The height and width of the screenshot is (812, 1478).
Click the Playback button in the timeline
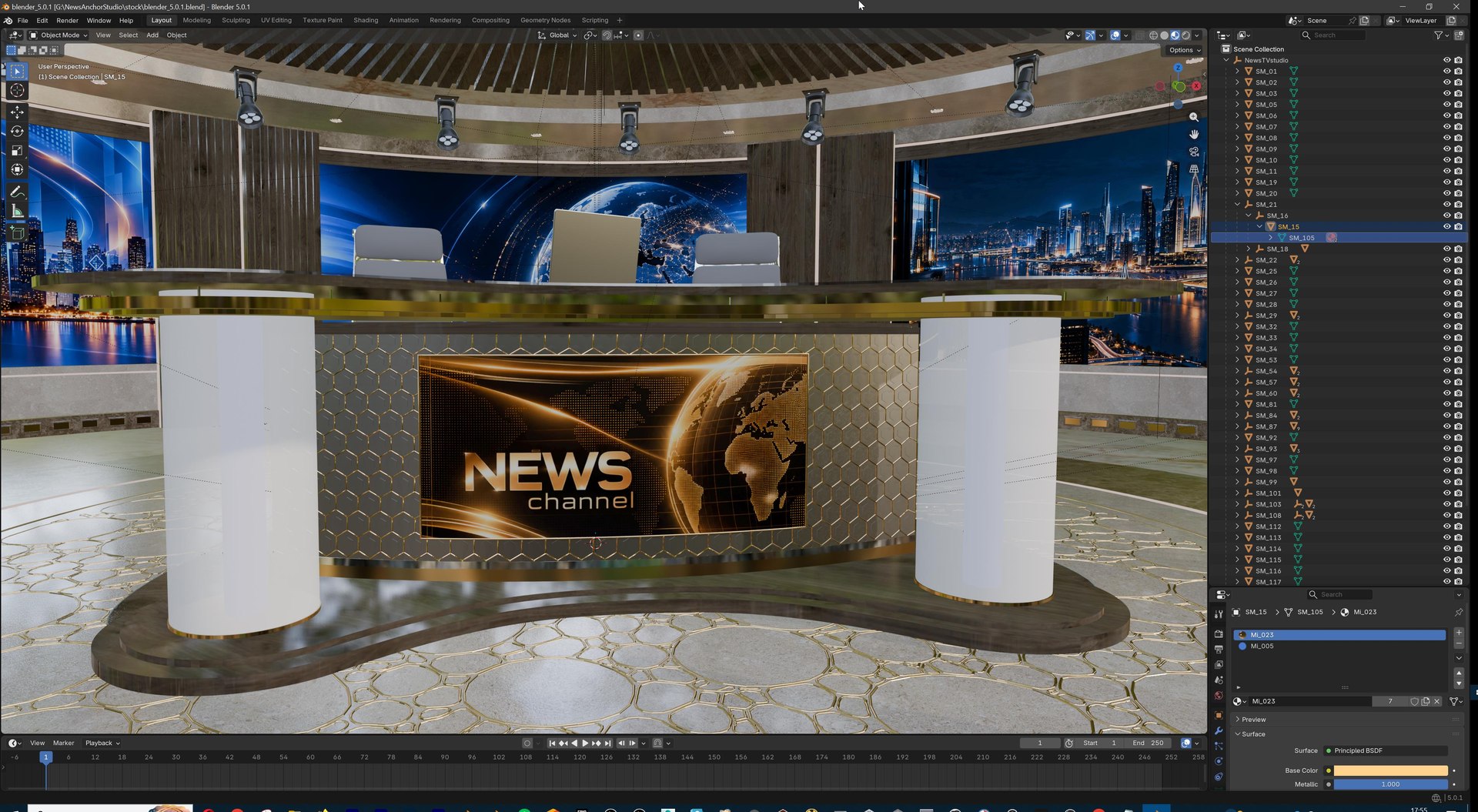[102, 743]
